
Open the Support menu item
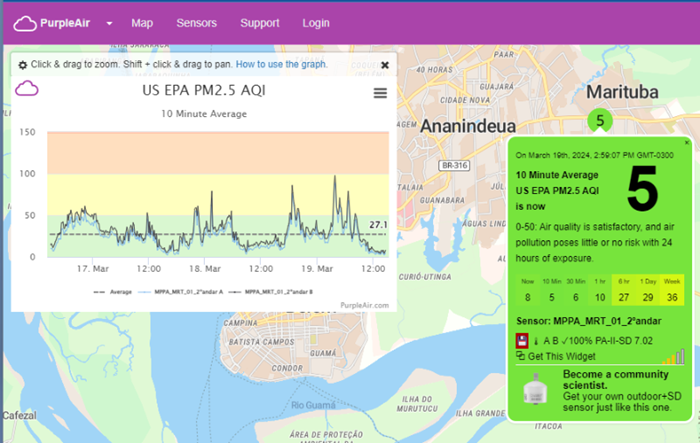coord(260,23)
